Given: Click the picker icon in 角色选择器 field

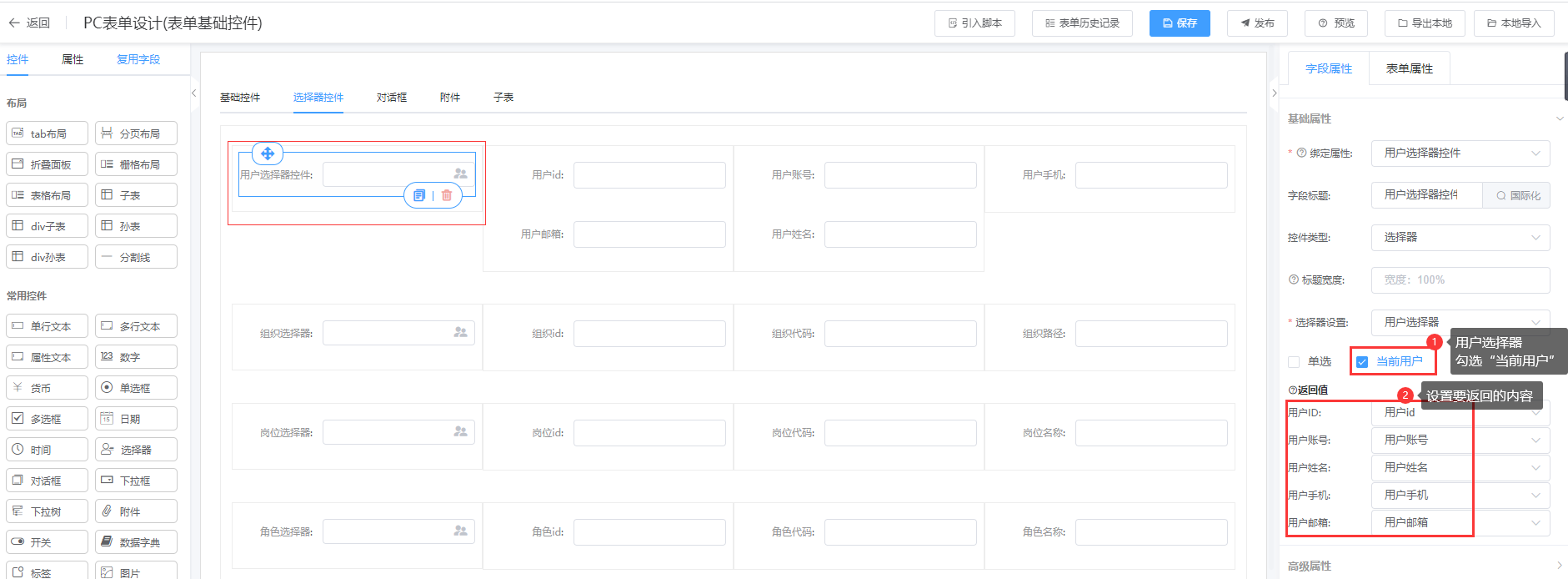Looking at the screenshot, I should click(460, 531).
